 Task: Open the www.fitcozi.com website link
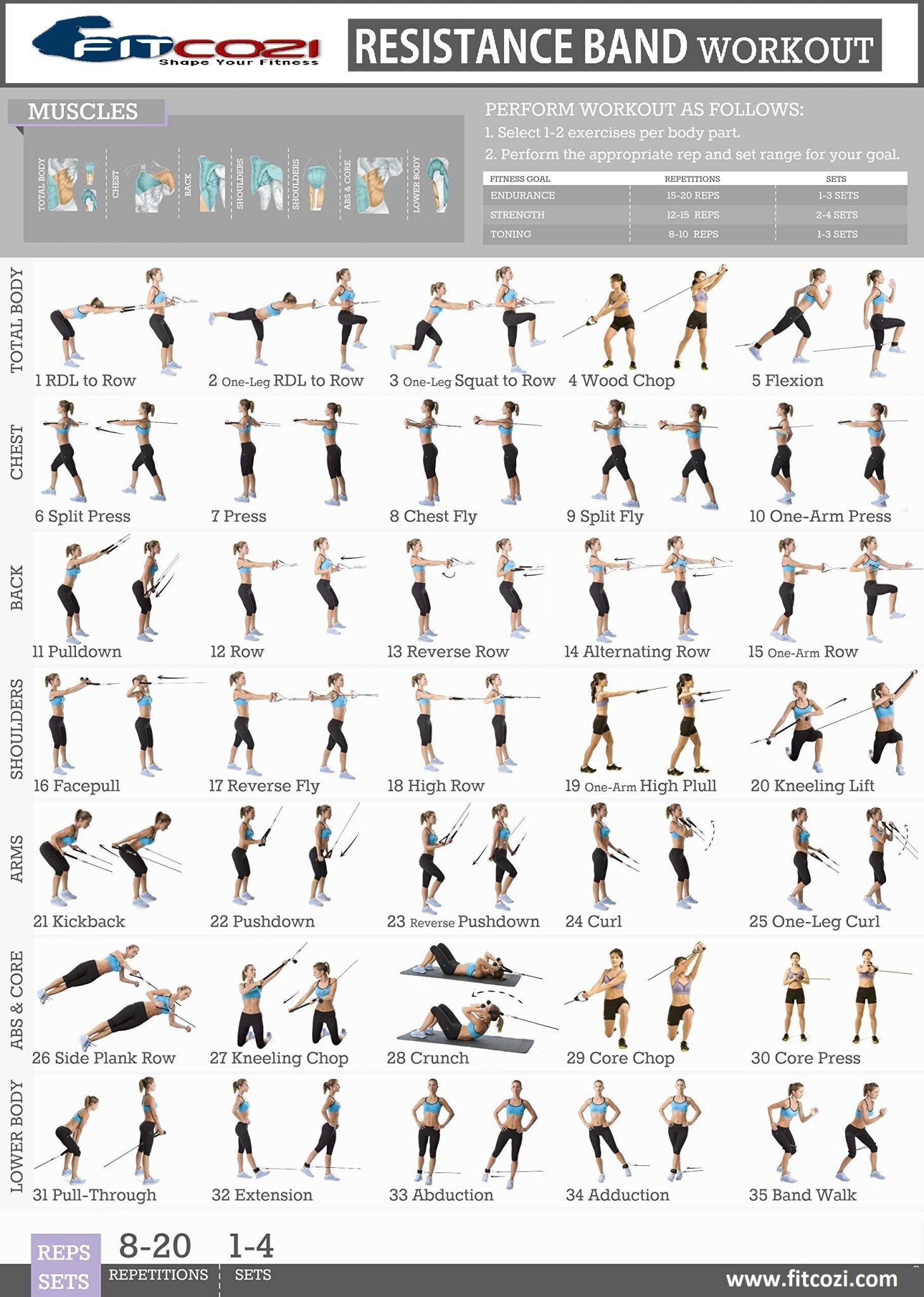click(811, 1279)
